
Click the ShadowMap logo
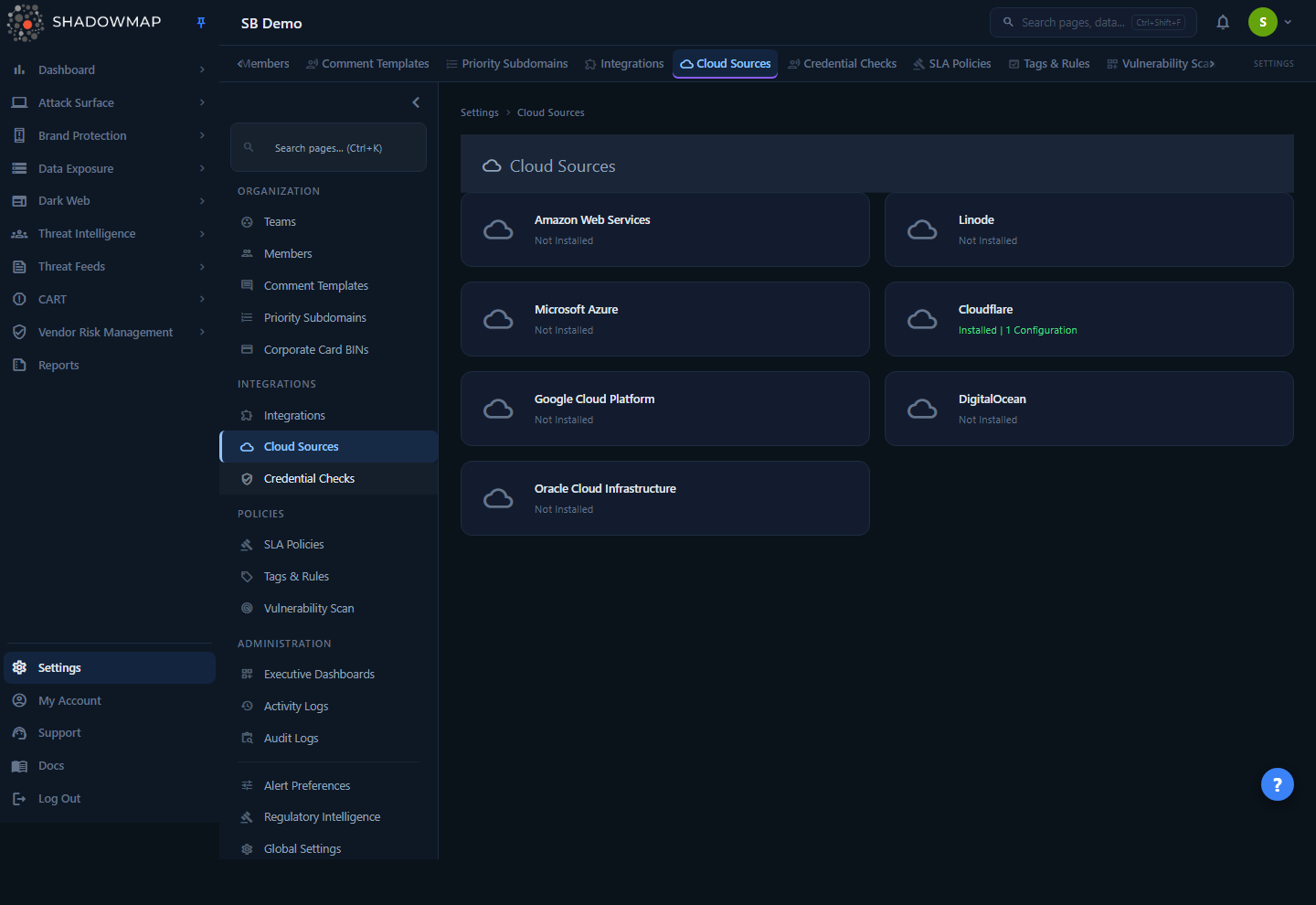coord(84,22)
